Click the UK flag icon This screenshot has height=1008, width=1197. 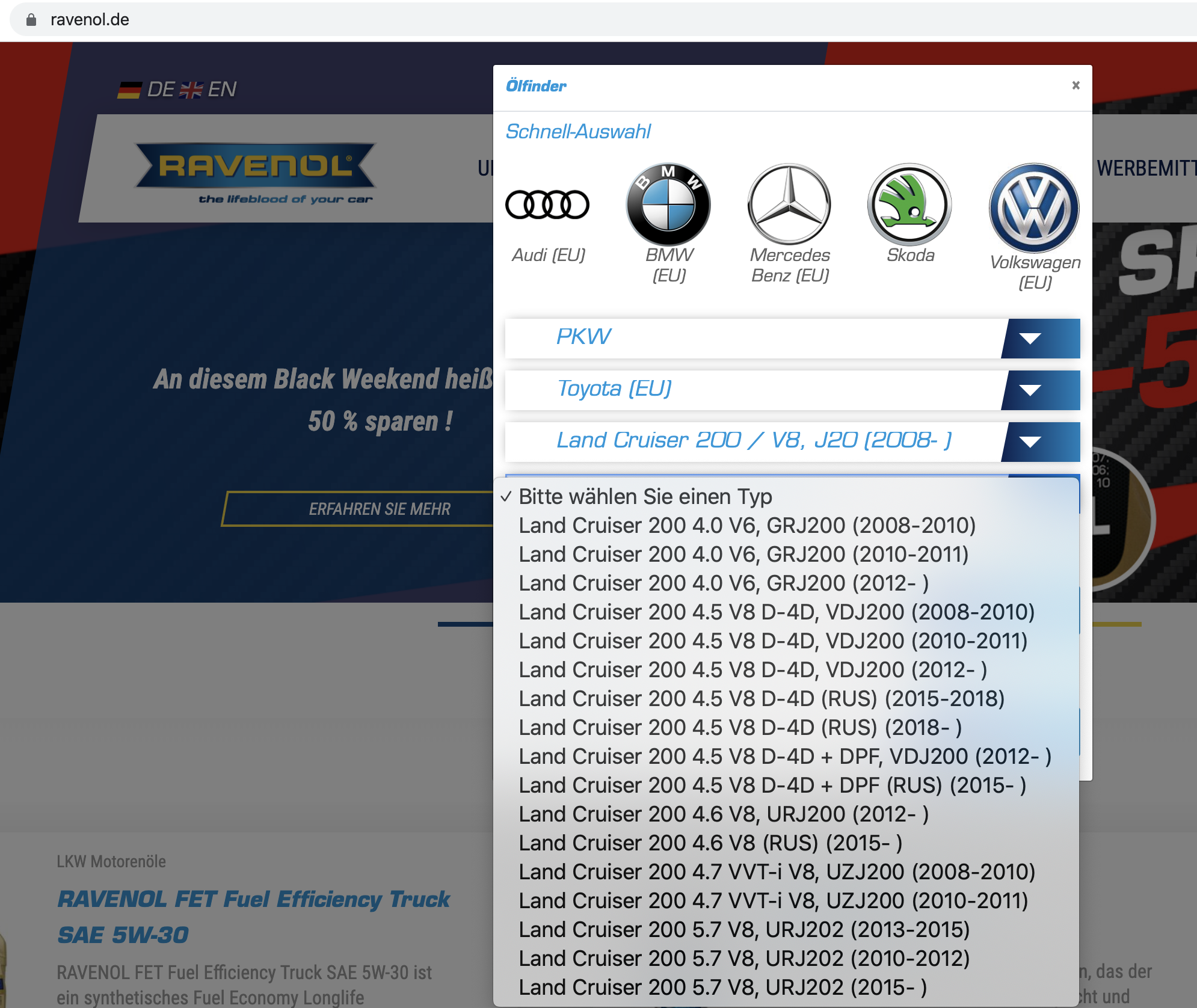point(191,90)
